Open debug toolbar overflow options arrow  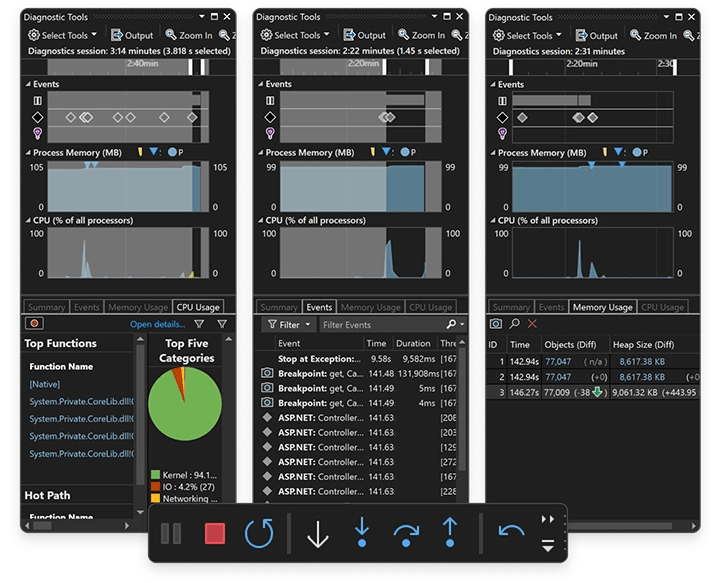click(x=548, y=546)
